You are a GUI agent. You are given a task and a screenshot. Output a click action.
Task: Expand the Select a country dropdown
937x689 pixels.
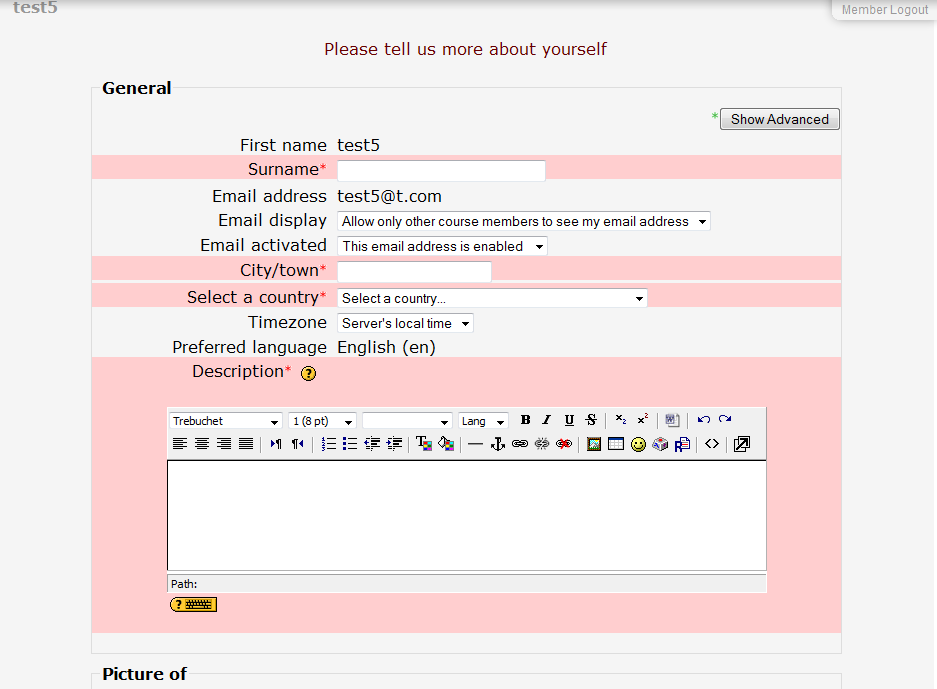coord(492,298)
